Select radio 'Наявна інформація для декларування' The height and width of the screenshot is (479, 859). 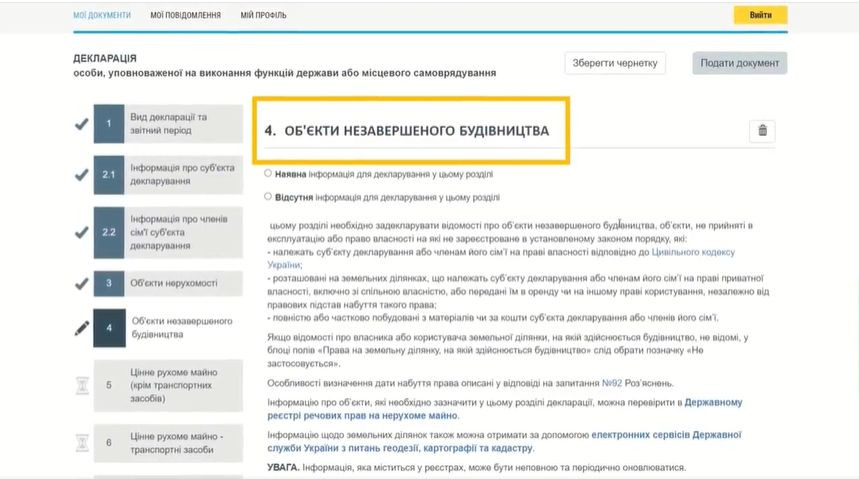(x=268, y=173)
